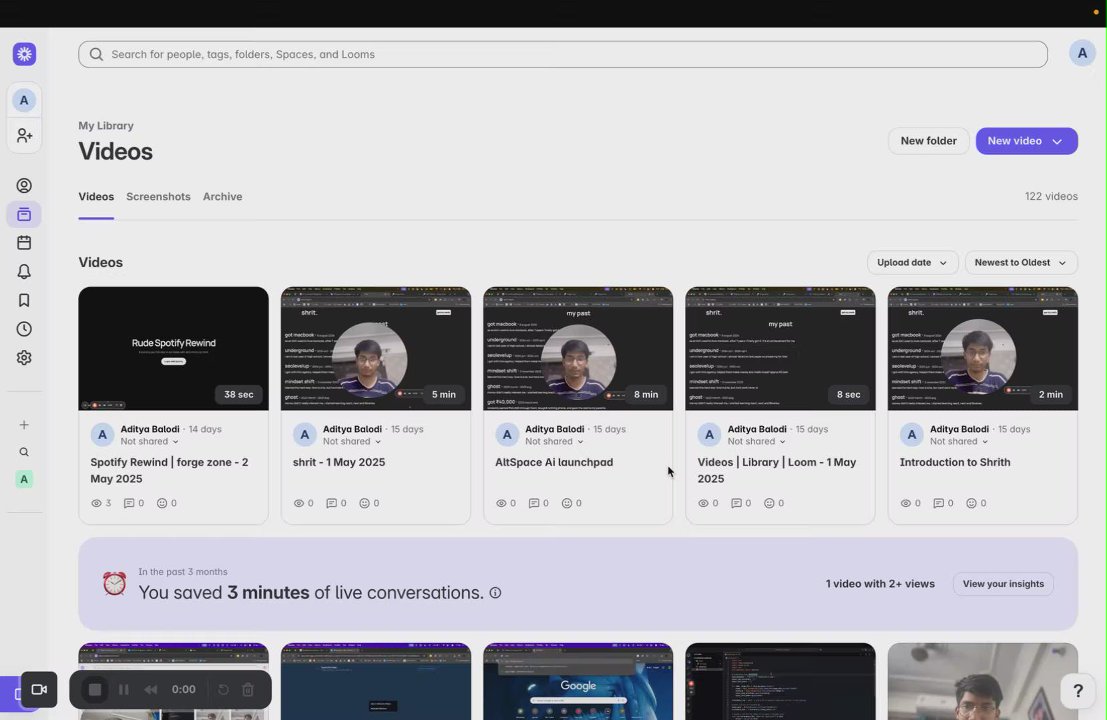
Task: Open Not shared dropdown on shrit - 1 May card
Action: click(352, 441)
